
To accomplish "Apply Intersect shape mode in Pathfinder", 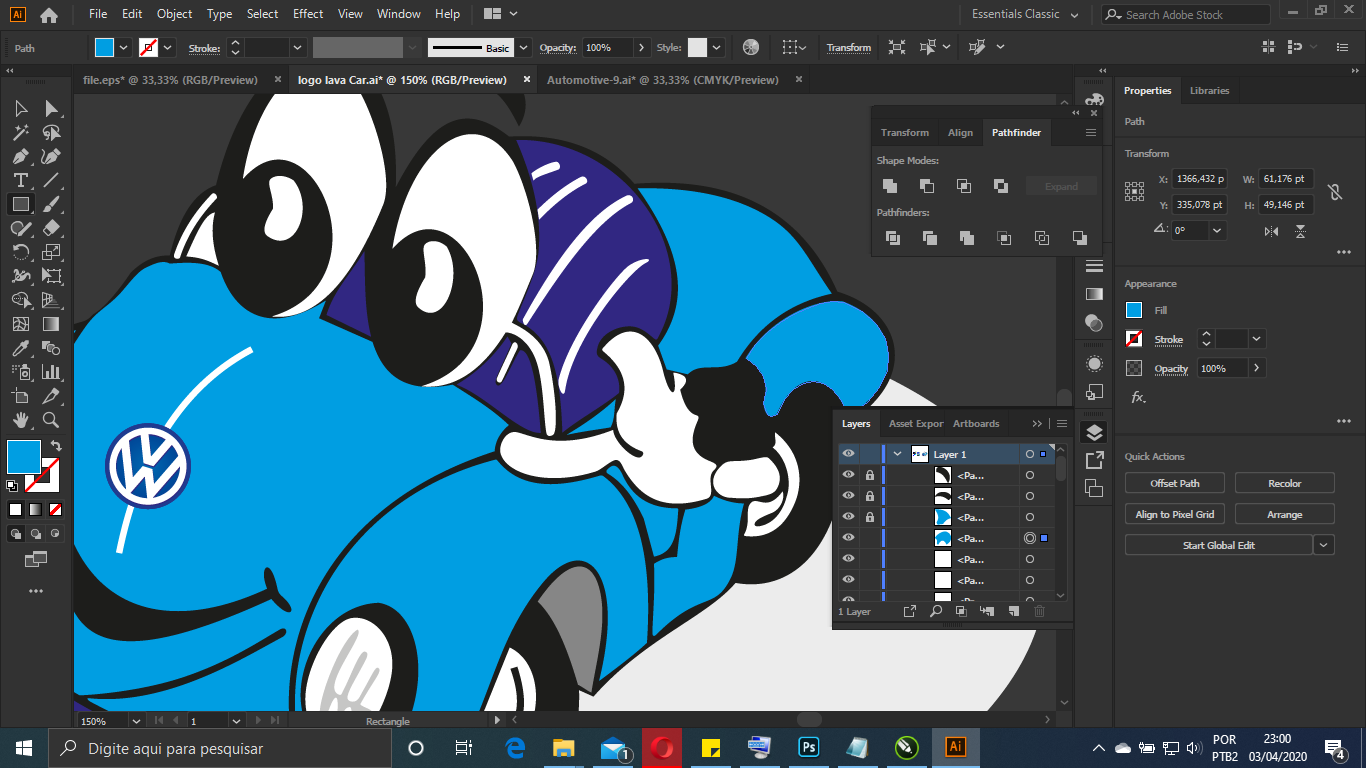I will click(964, 186).
